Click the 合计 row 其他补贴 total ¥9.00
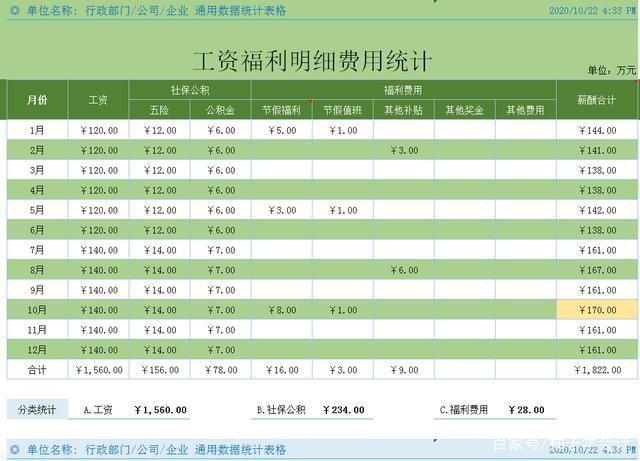The image size is (640, 461). [404, 370]
